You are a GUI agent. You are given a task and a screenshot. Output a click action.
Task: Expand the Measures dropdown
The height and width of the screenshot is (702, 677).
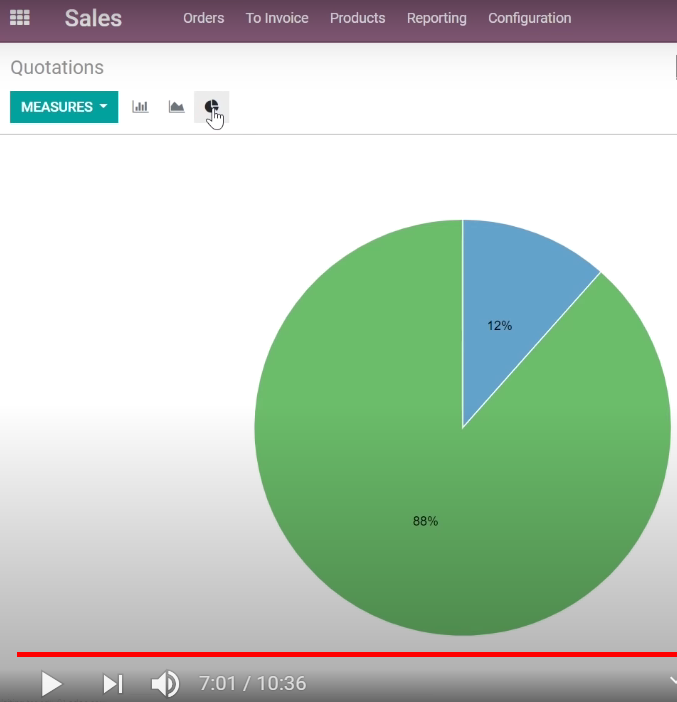point(64,107)
